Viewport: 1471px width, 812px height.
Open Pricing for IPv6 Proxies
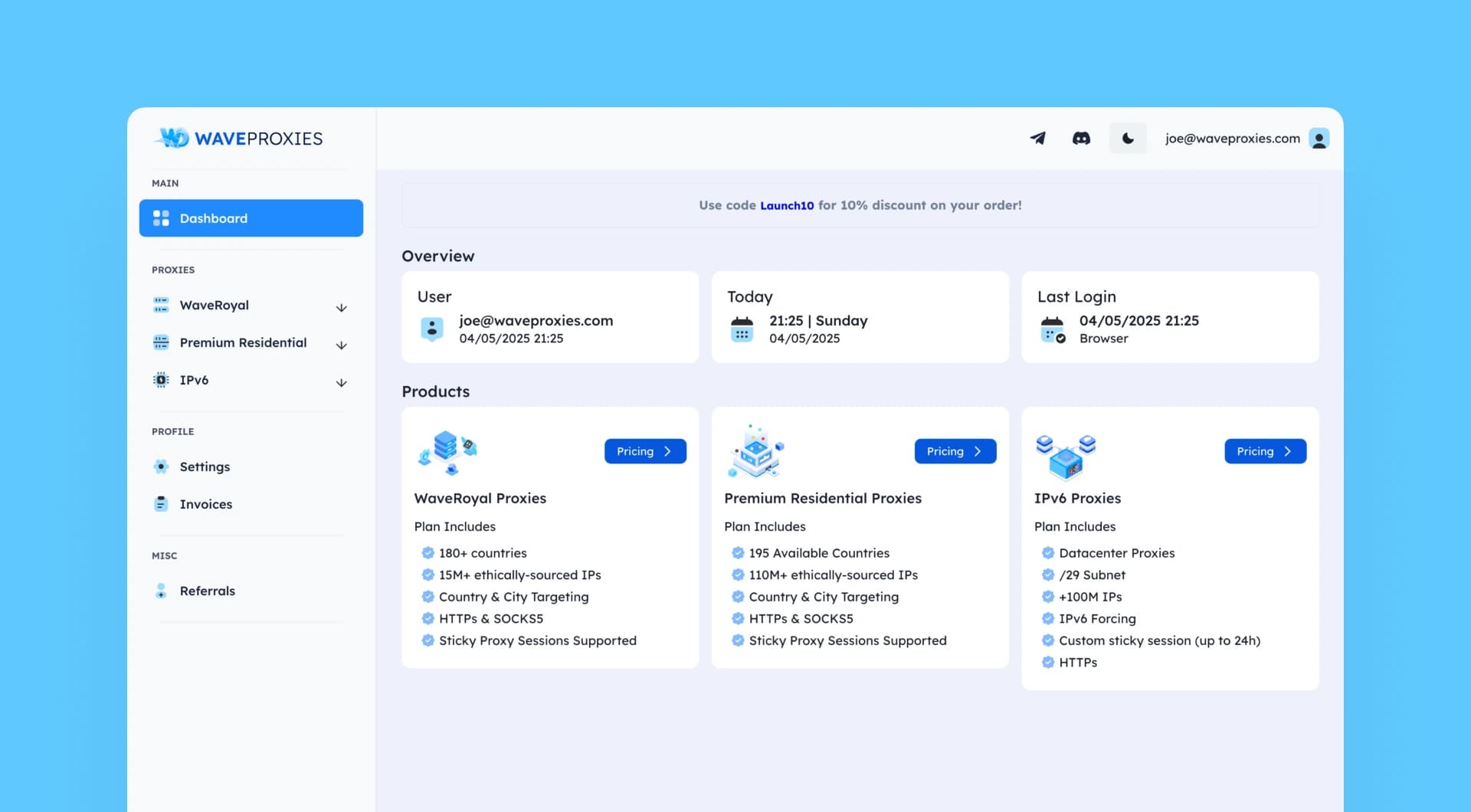[x=1265, y=451]
